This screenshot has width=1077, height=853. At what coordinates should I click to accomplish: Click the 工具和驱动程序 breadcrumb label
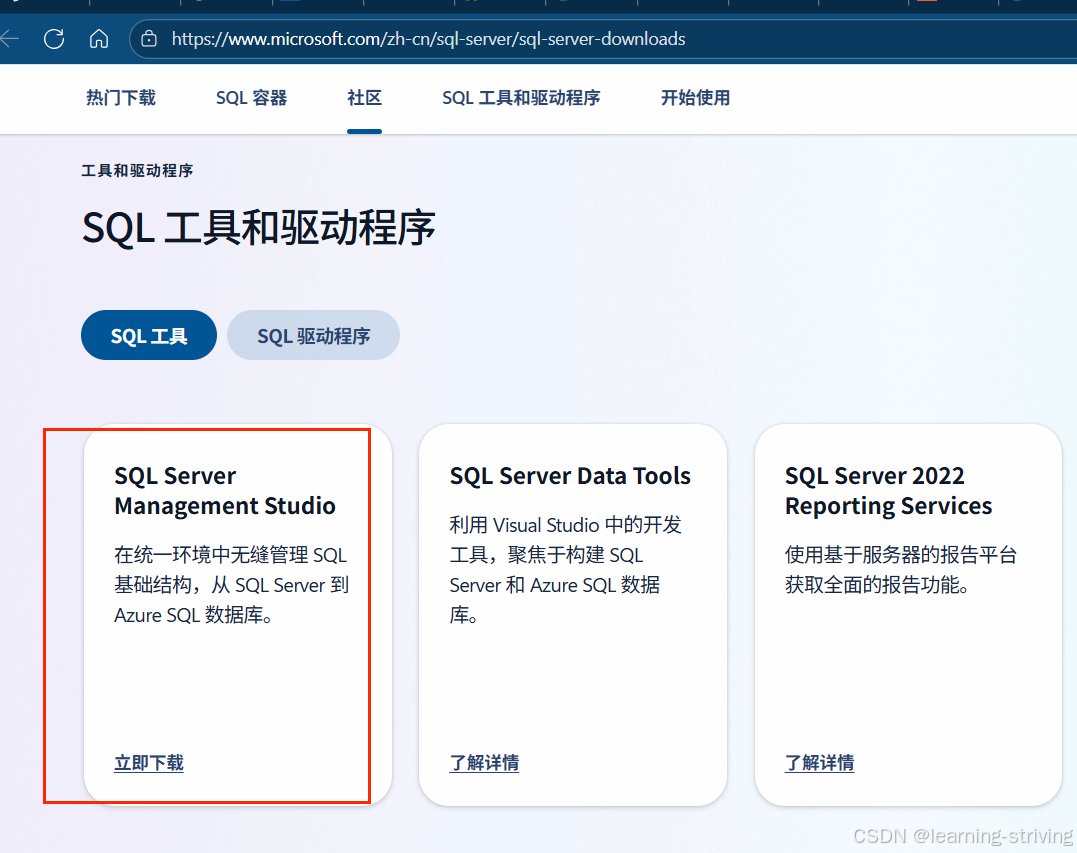click(137, 170)
